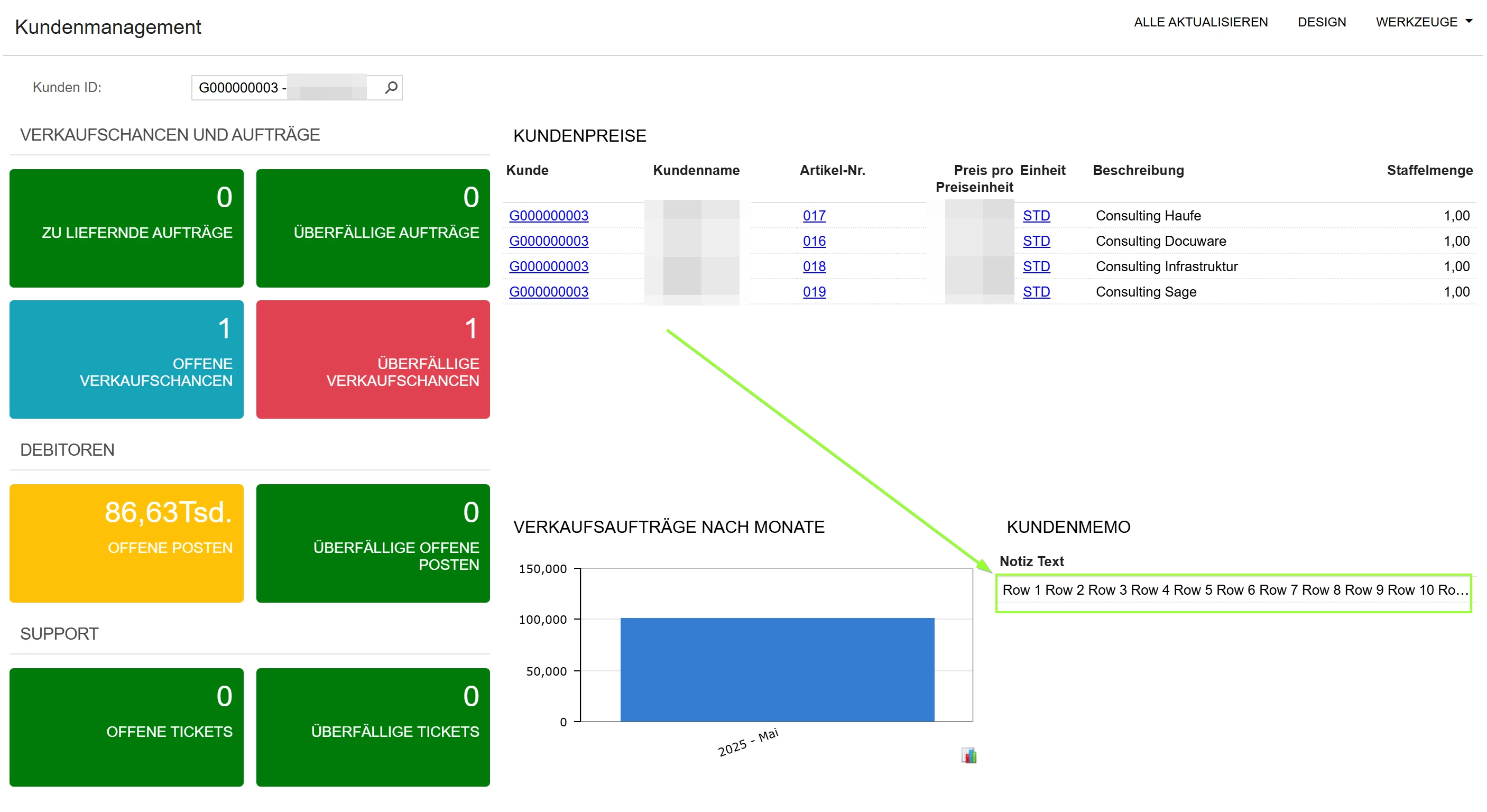Select the Kundenmemo note text row

point(1234,590)
